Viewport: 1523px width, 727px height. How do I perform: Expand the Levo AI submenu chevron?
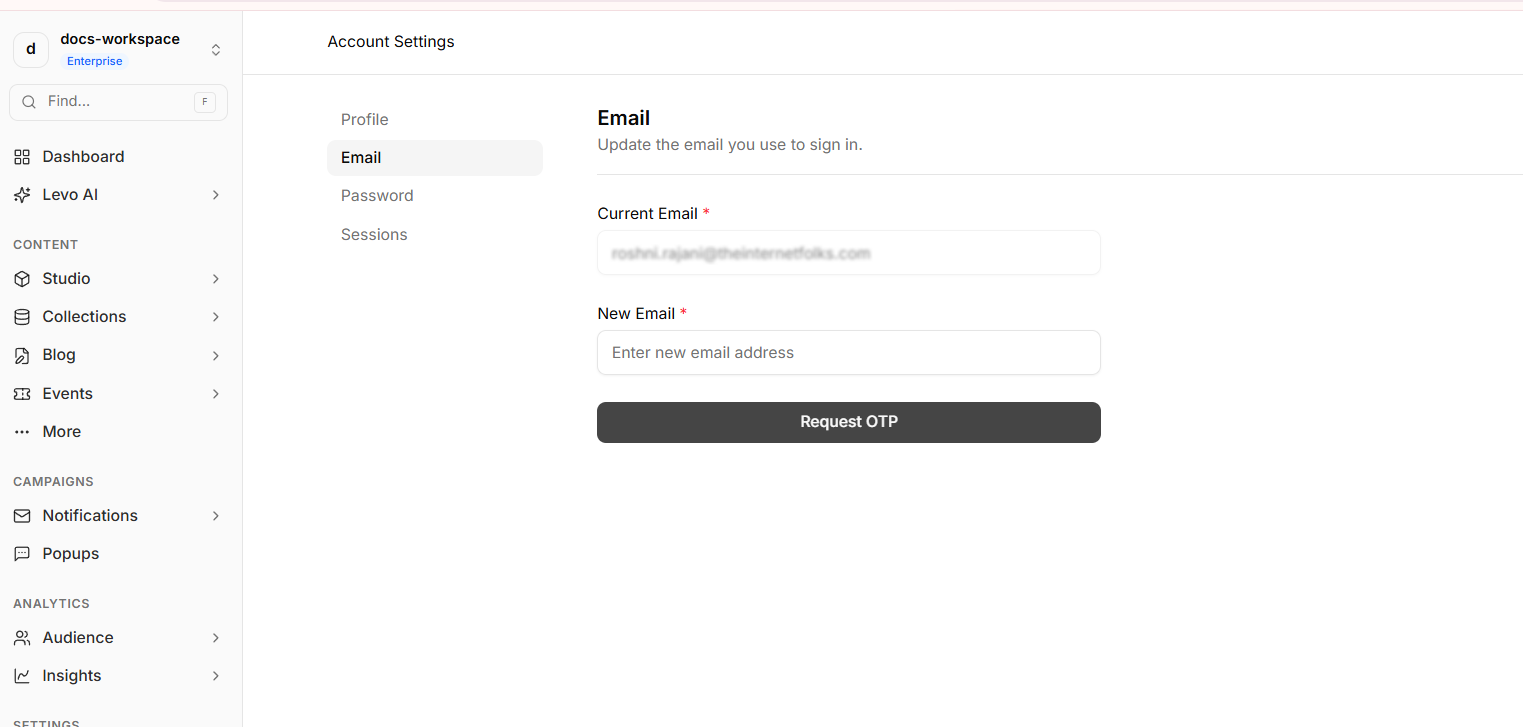215,195
